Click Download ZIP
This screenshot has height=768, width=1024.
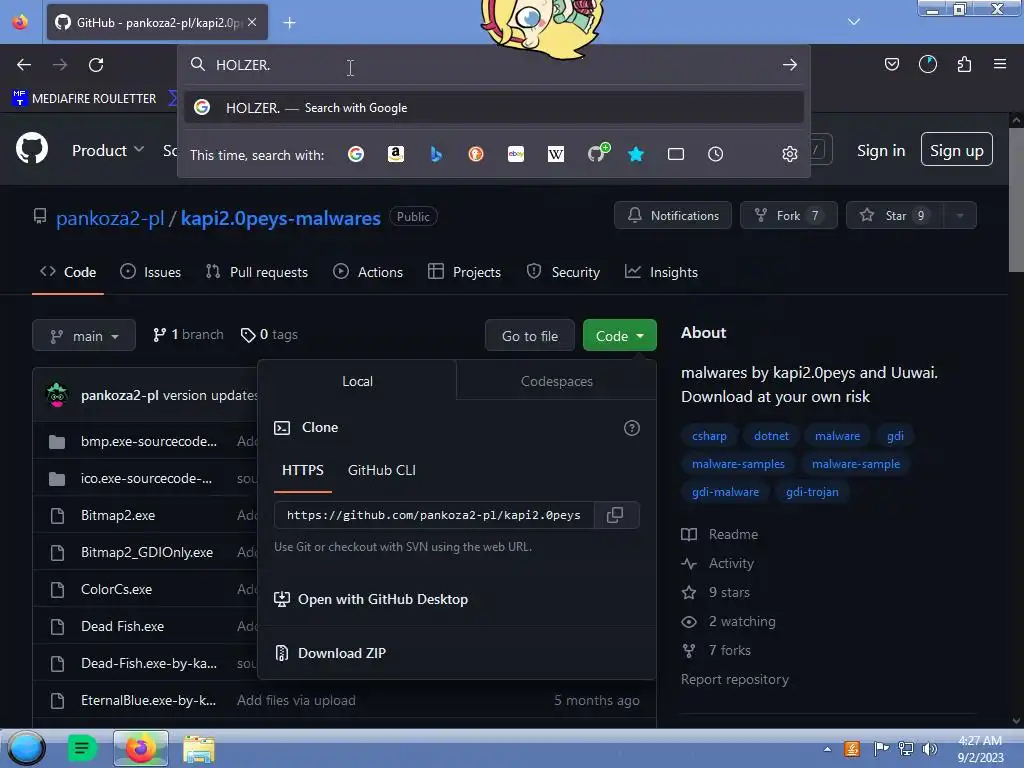tap(342, 653)
